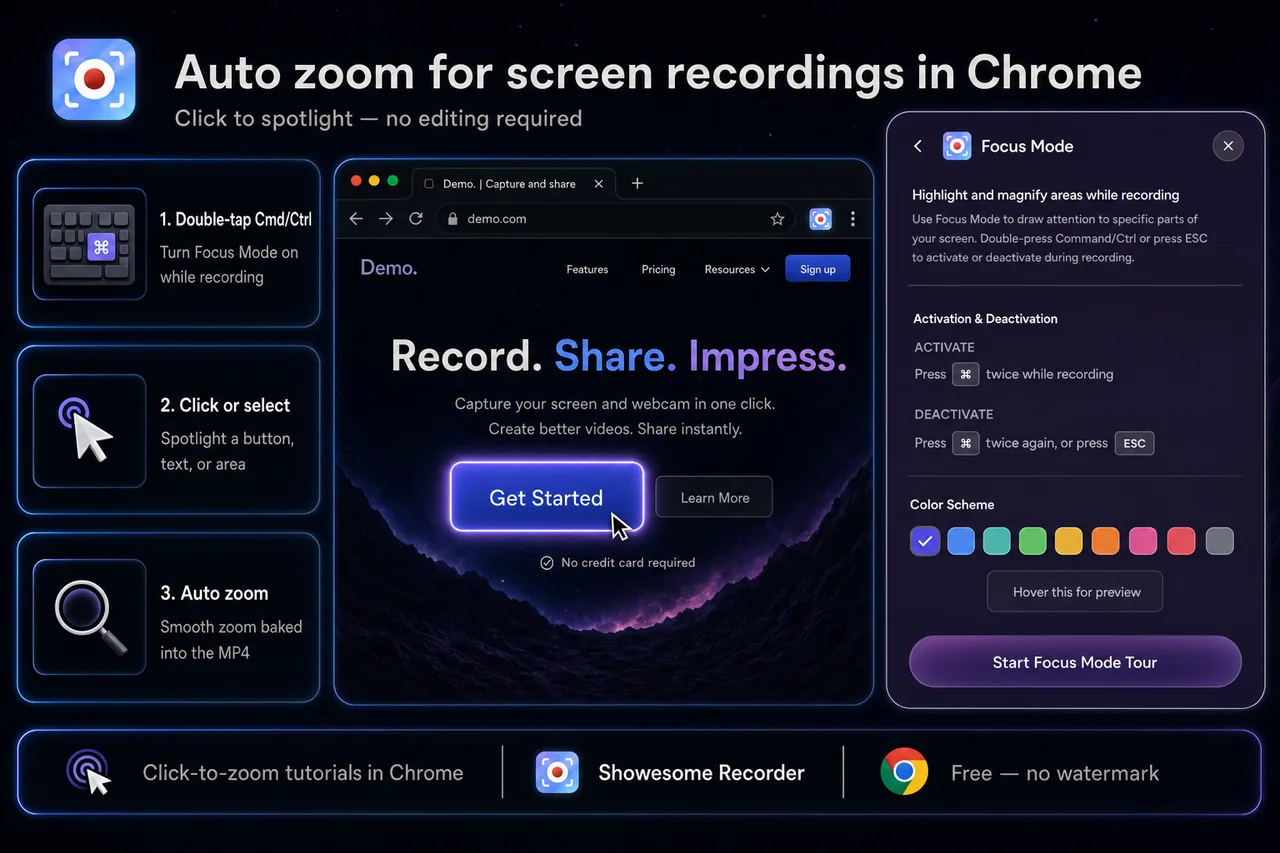Click the Showesome Recorder footer icon
Image resolution: width=1280 pixels, height=853 pixels.
click(557, 773)
